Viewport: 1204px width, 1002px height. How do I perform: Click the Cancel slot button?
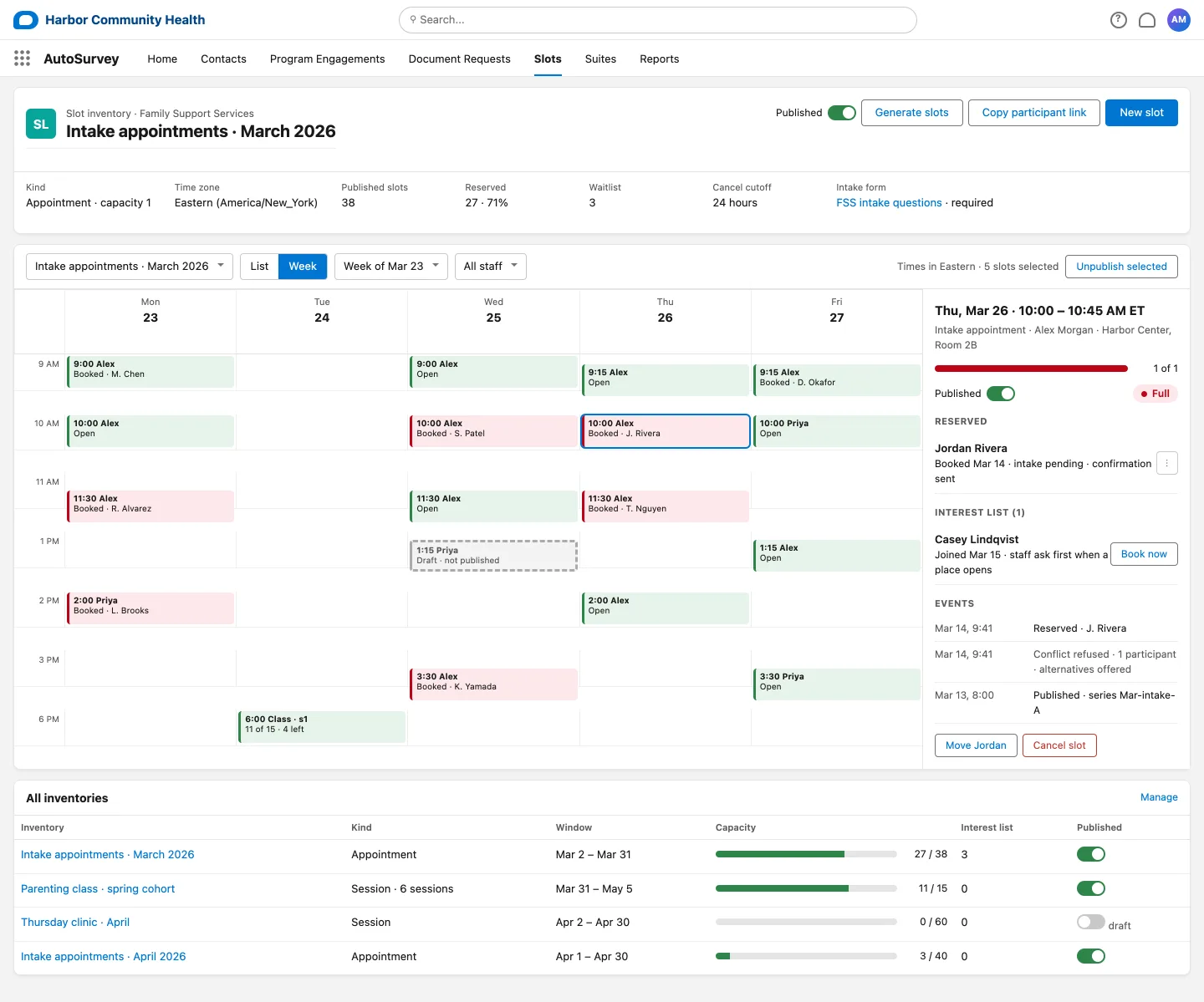(1059, 745)
